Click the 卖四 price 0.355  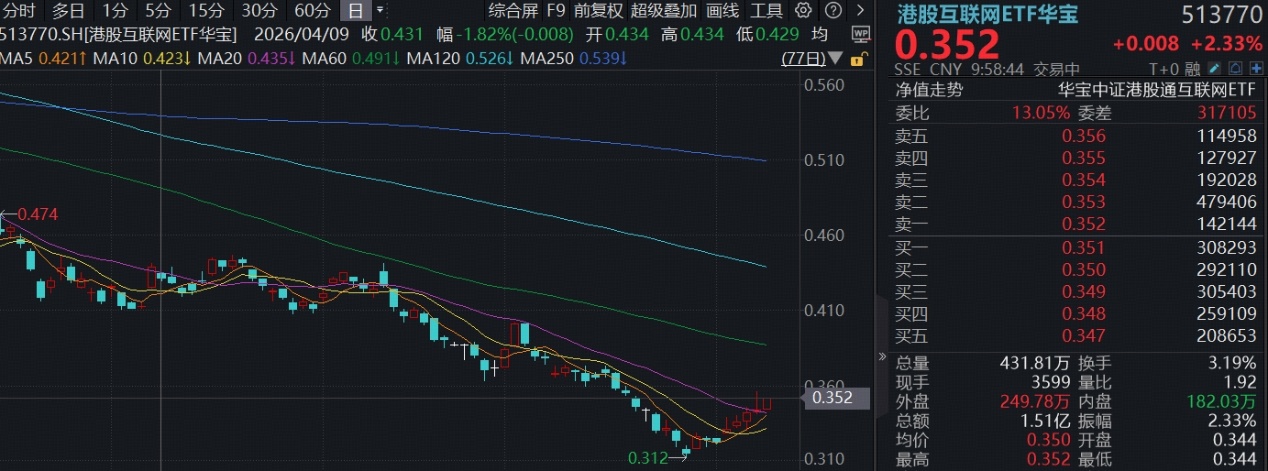click(1084, 158)
